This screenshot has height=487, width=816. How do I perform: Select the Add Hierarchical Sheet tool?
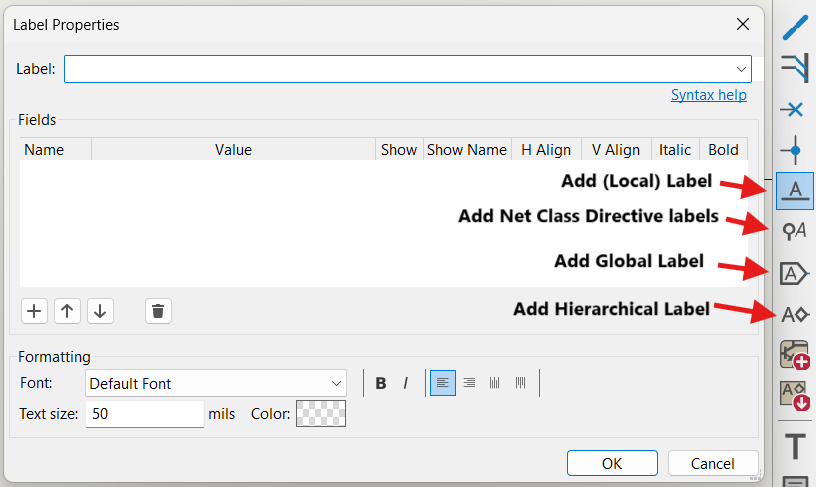click(x=795, y=355)
